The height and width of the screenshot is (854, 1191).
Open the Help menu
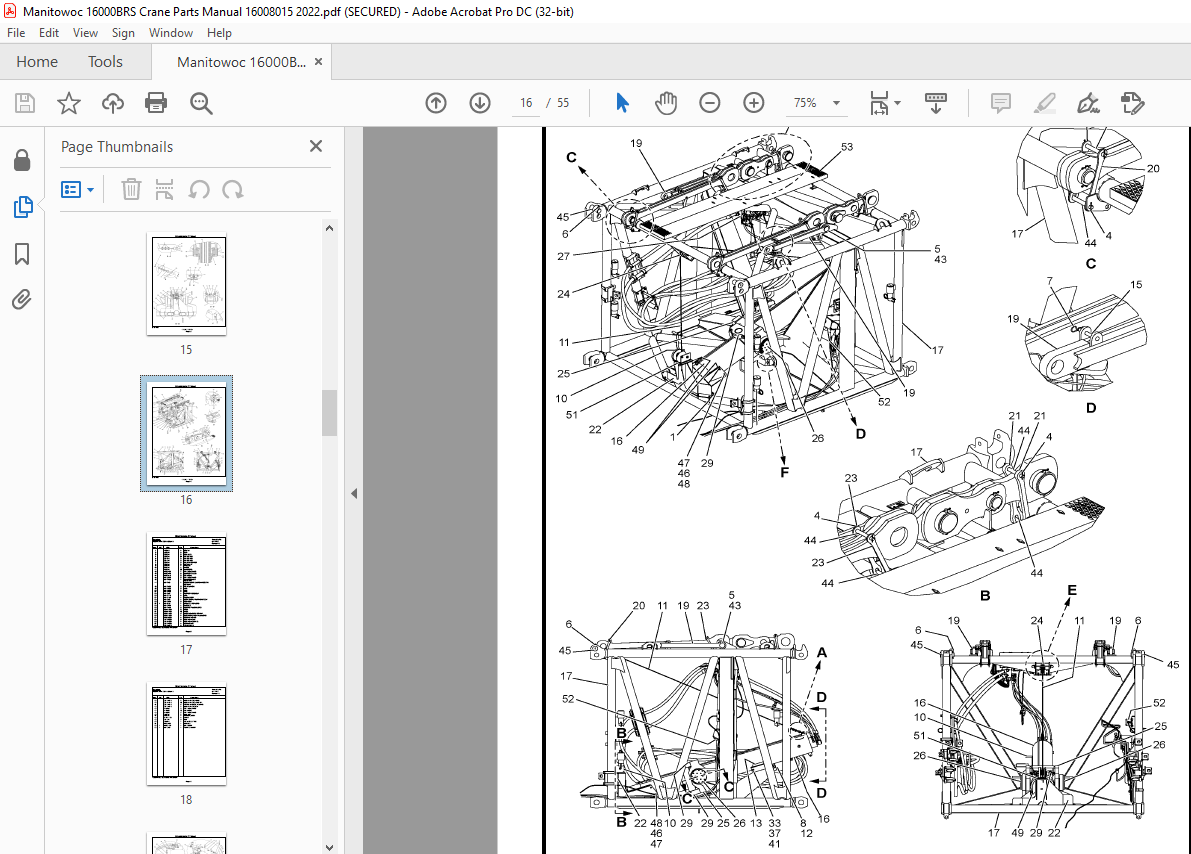click(x=220, y=33)
